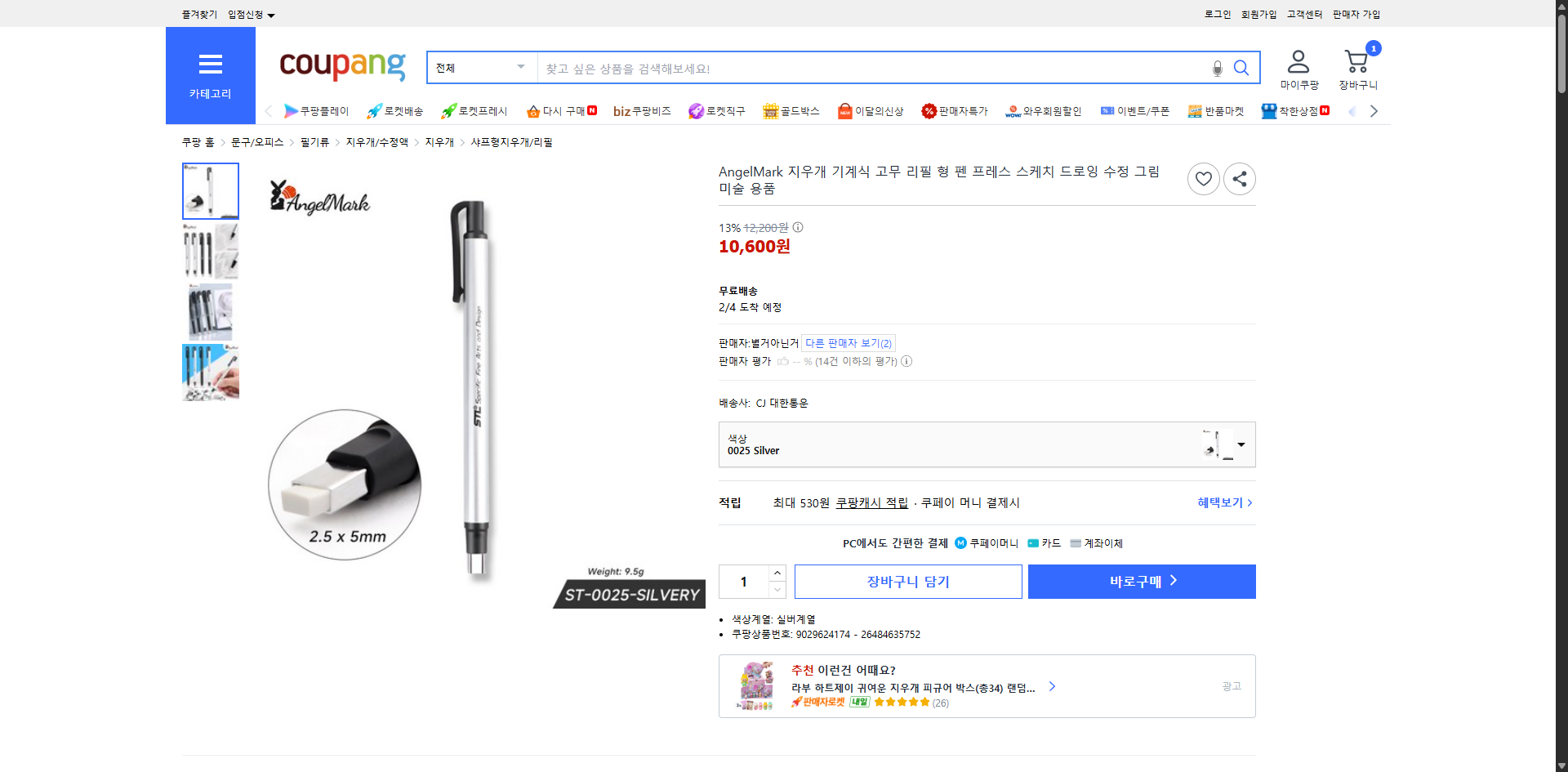Open 로켓배송 from the navigation bar
This screenshot has width=1568, height=772.
tap(395, 111)
